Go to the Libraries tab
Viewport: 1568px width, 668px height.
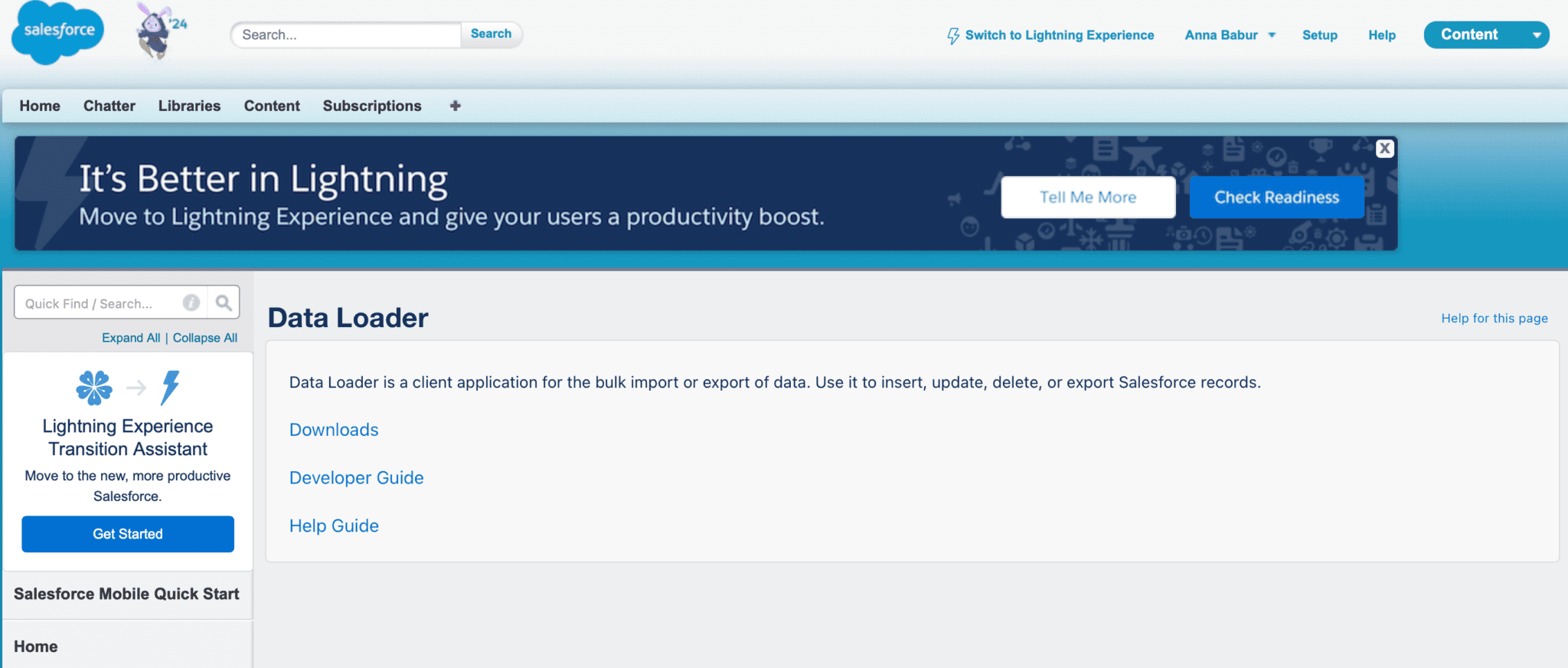click(189, 106)
